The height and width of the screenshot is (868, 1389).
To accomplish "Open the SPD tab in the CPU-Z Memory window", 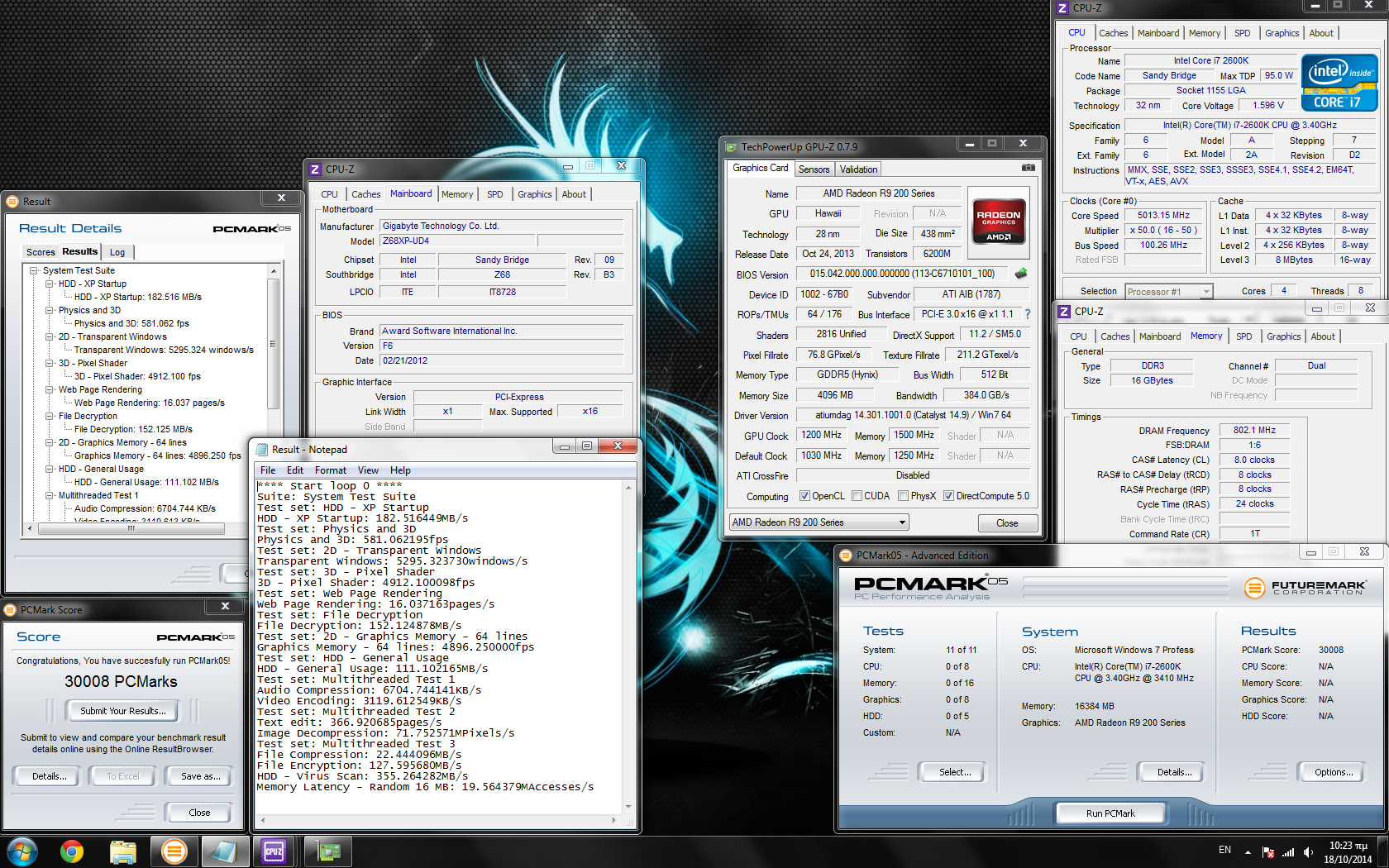I will point(1243,336).
